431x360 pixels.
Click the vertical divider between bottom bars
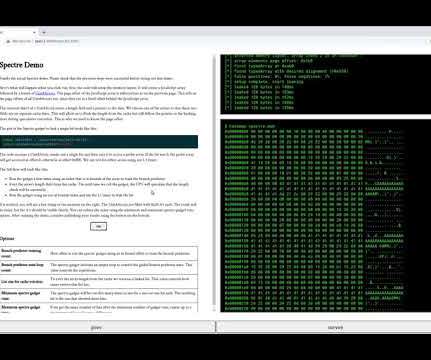216,327
